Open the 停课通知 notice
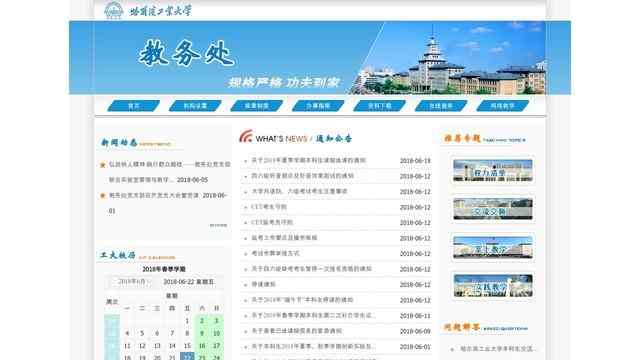The width and height of the screenshot is (640, 360). (x=263, y=284)
